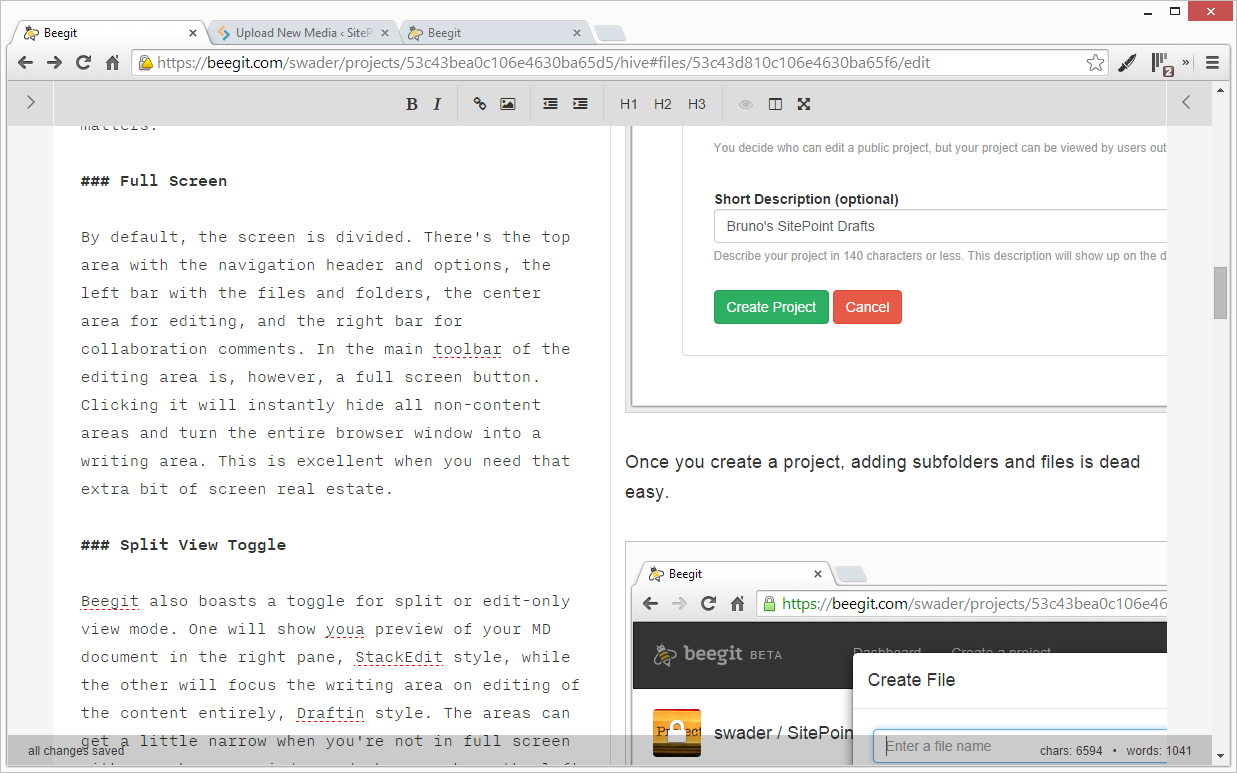Click the red Cancel button
This screenshot has height=773, width=1237.
(867, 307)
